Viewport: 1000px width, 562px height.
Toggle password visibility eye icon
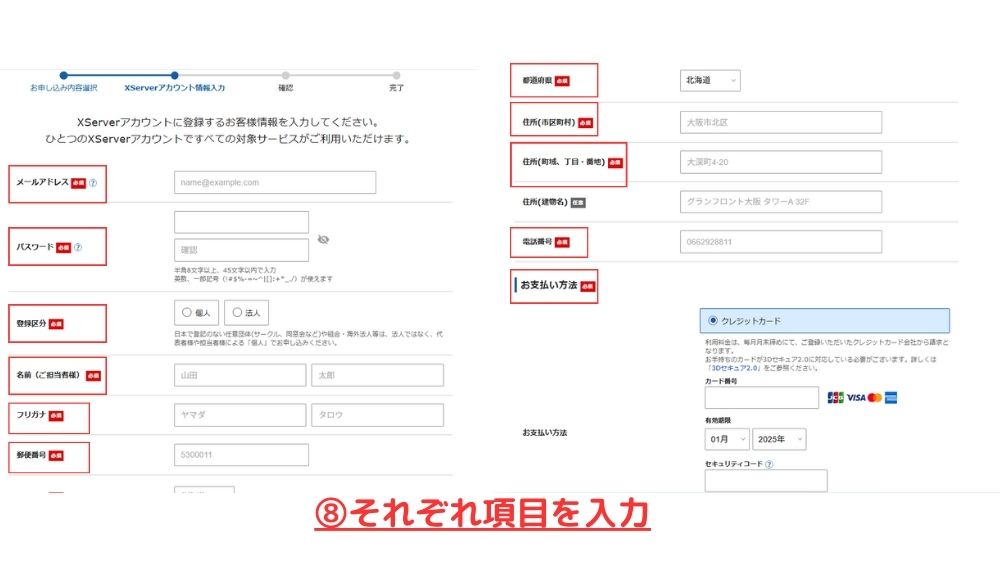point(323,240)
